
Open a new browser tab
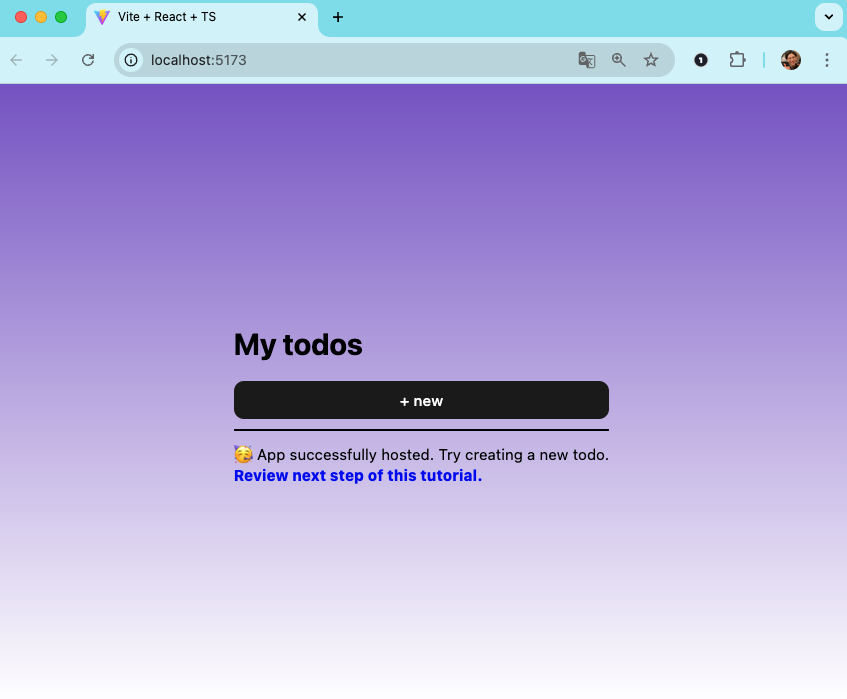(338, 17)
